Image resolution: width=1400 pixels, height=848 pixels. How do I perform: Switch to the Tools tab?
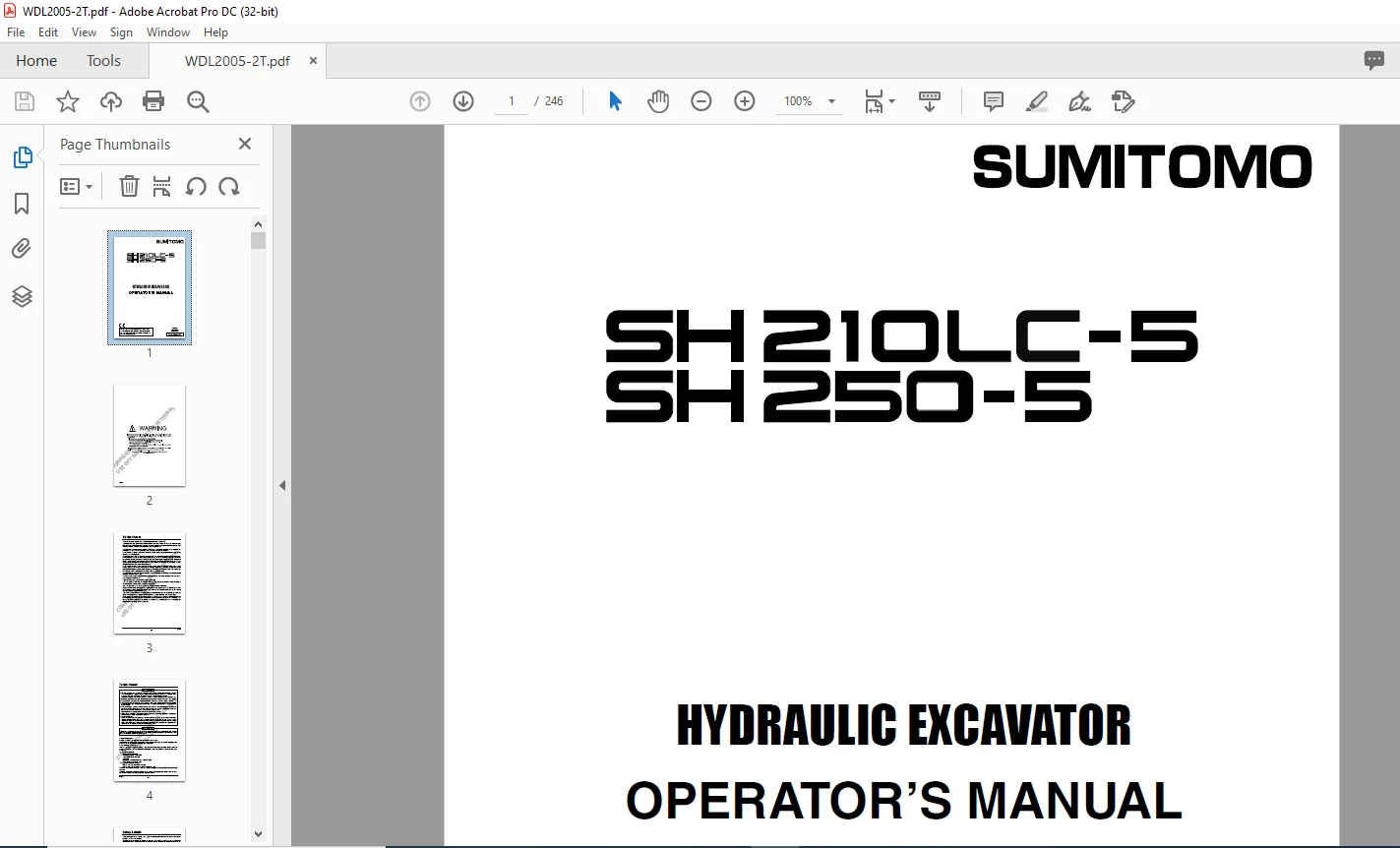click(x=103, y=60)
